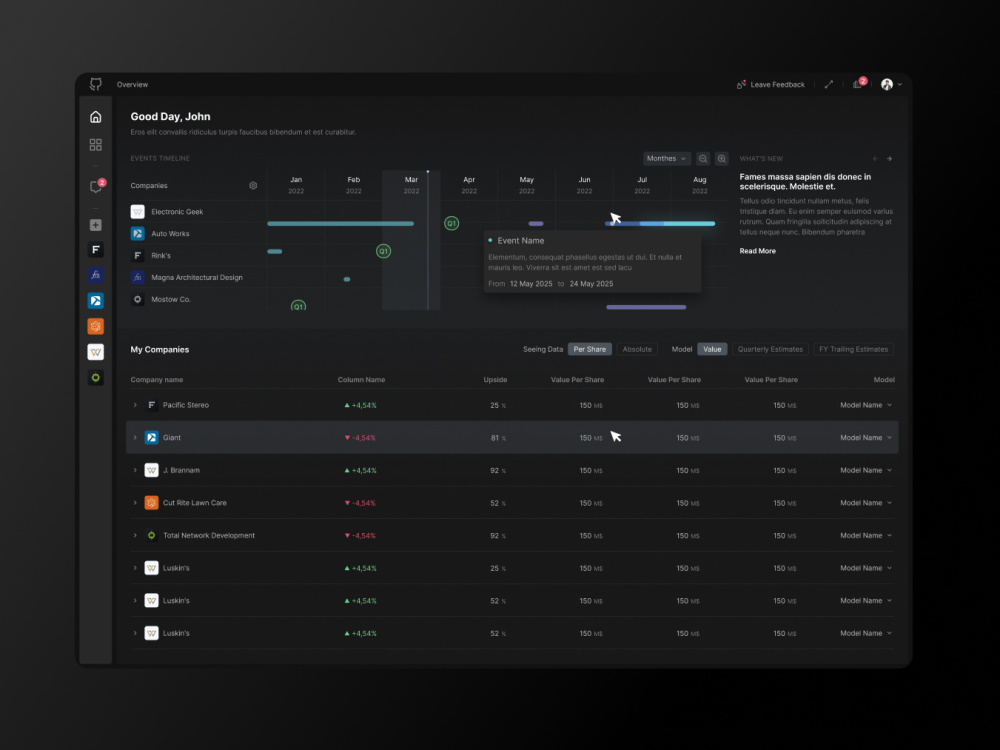This screenshot has height=750, width=1000.
Task: Click the Model column header
Action: click(x=883, y=379)
